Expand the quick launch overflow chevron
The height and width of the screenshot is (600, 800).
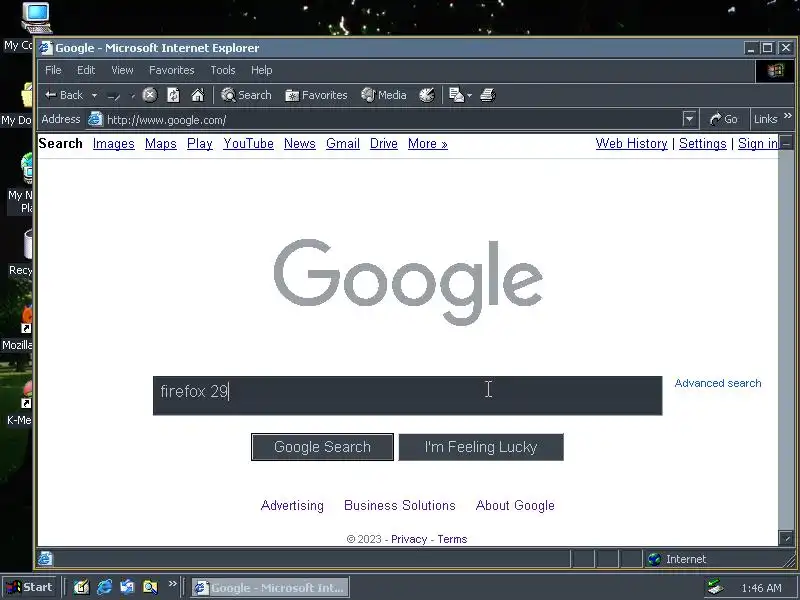click(x=172, y=584)
